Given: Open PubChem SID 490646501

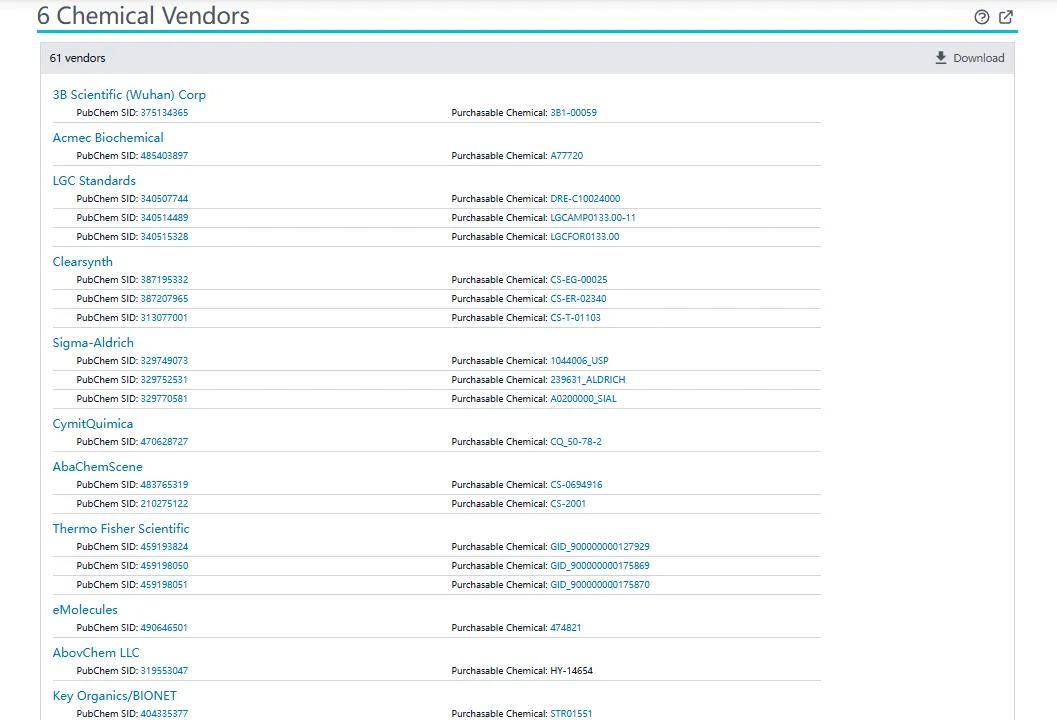Looking at the screenshot, I should pyautogui.click(x=164, y=628).
